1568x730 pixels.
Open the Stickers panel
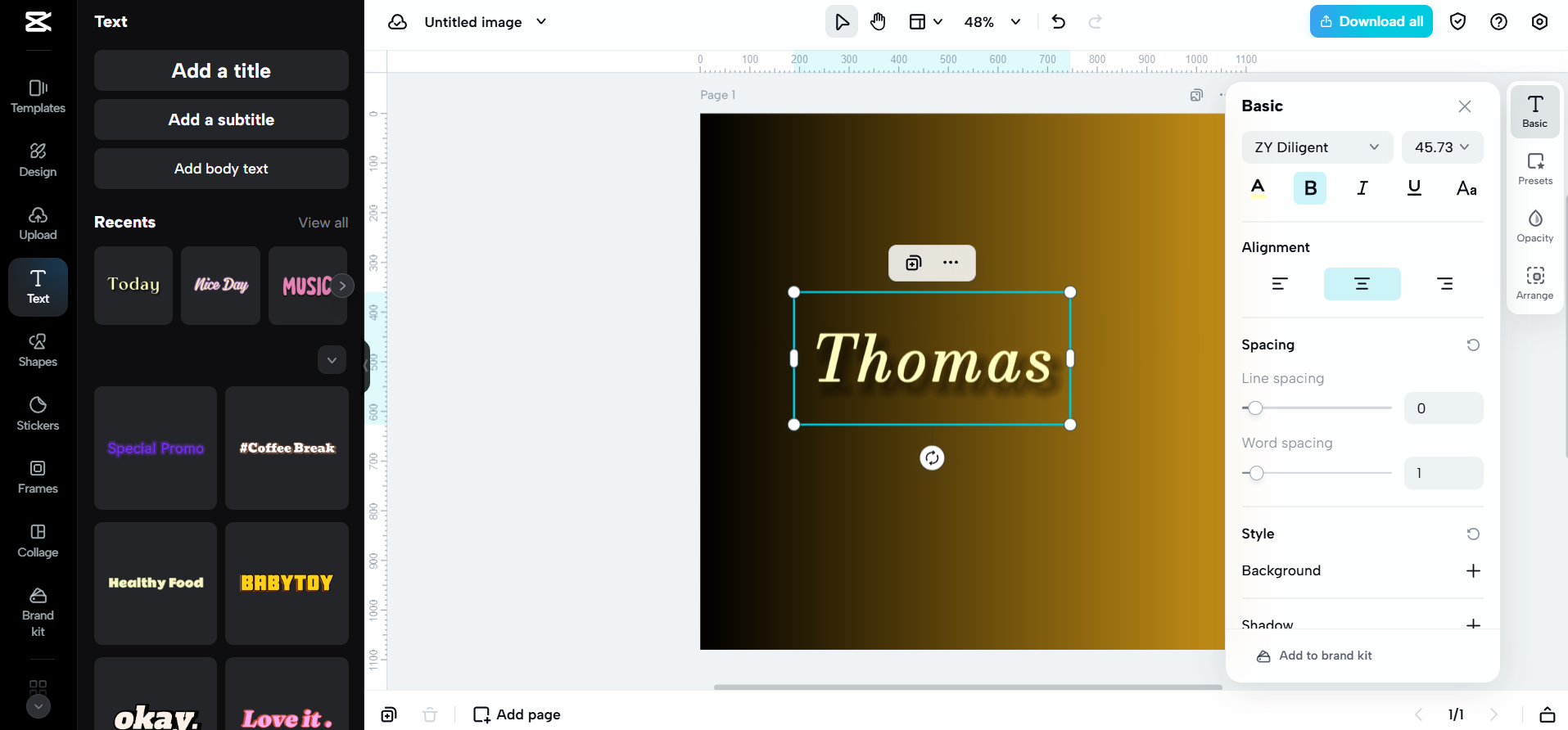[38, 413]
